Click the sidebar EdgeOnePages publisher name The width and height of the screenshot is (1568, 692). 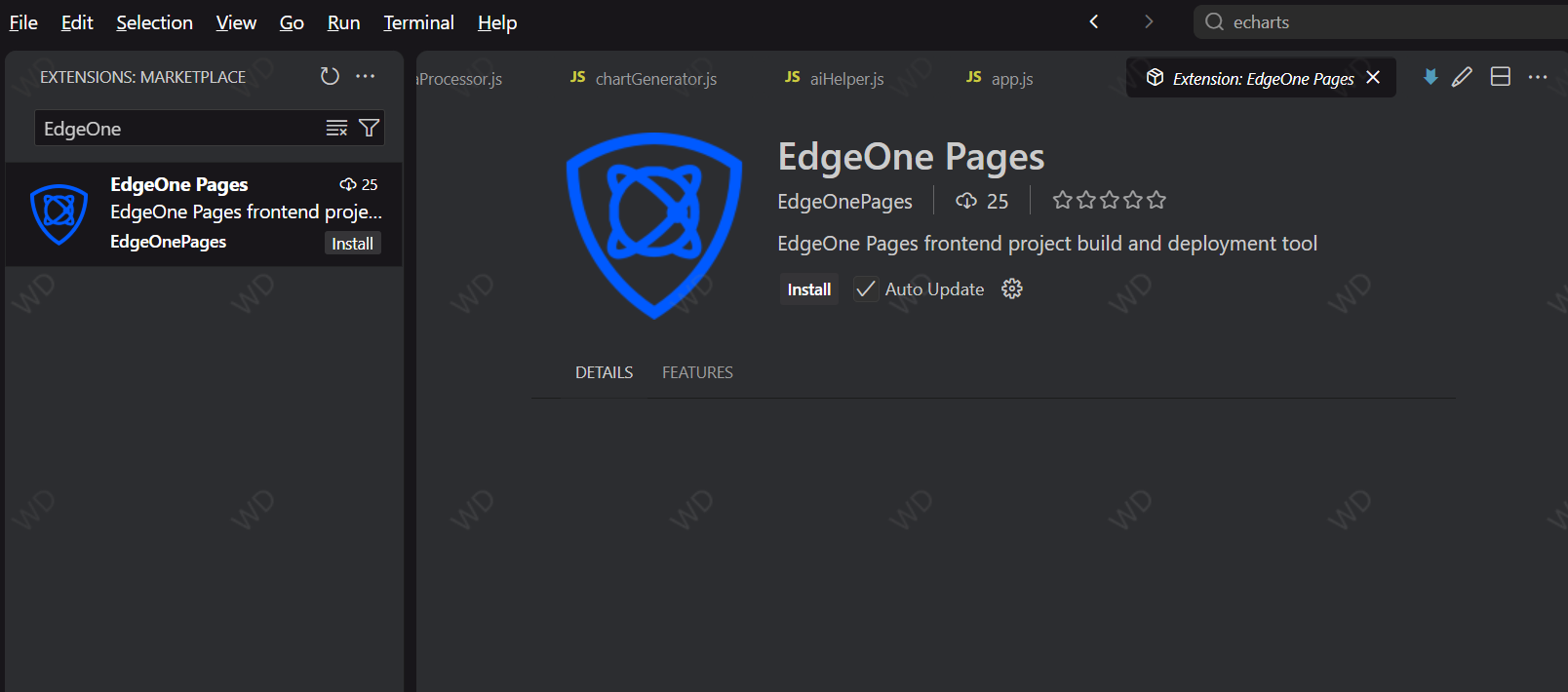(x=168, y=242)
